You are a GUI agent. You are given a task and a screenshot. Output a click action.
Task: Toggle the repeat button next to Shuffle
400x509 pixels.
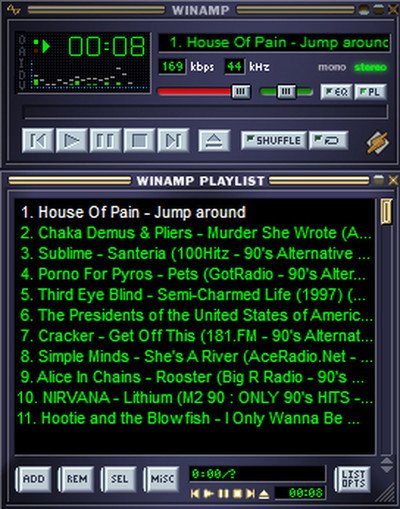pyautogui.click(x=328, y=140)
